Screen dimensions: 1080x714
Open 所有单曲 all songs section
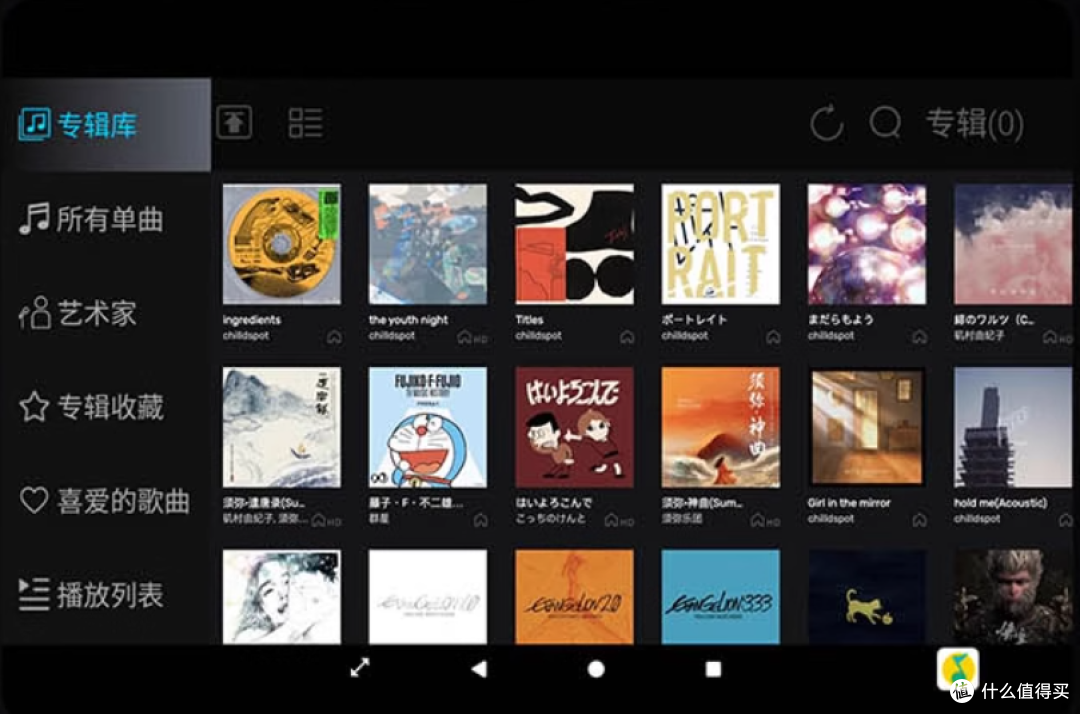[x=92, y=219]
